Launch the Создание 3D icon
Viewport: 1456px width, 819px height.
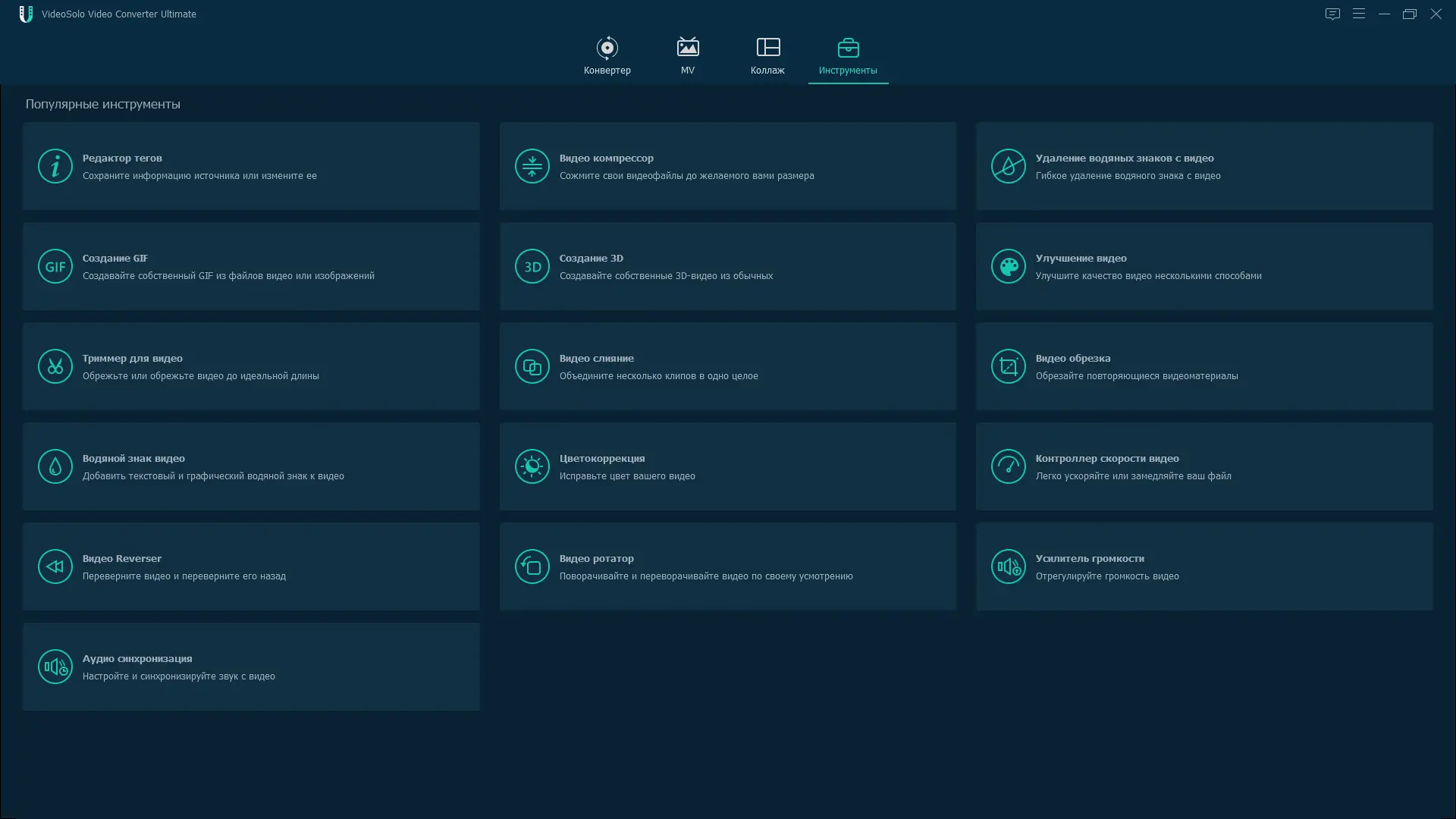point(532,266)
